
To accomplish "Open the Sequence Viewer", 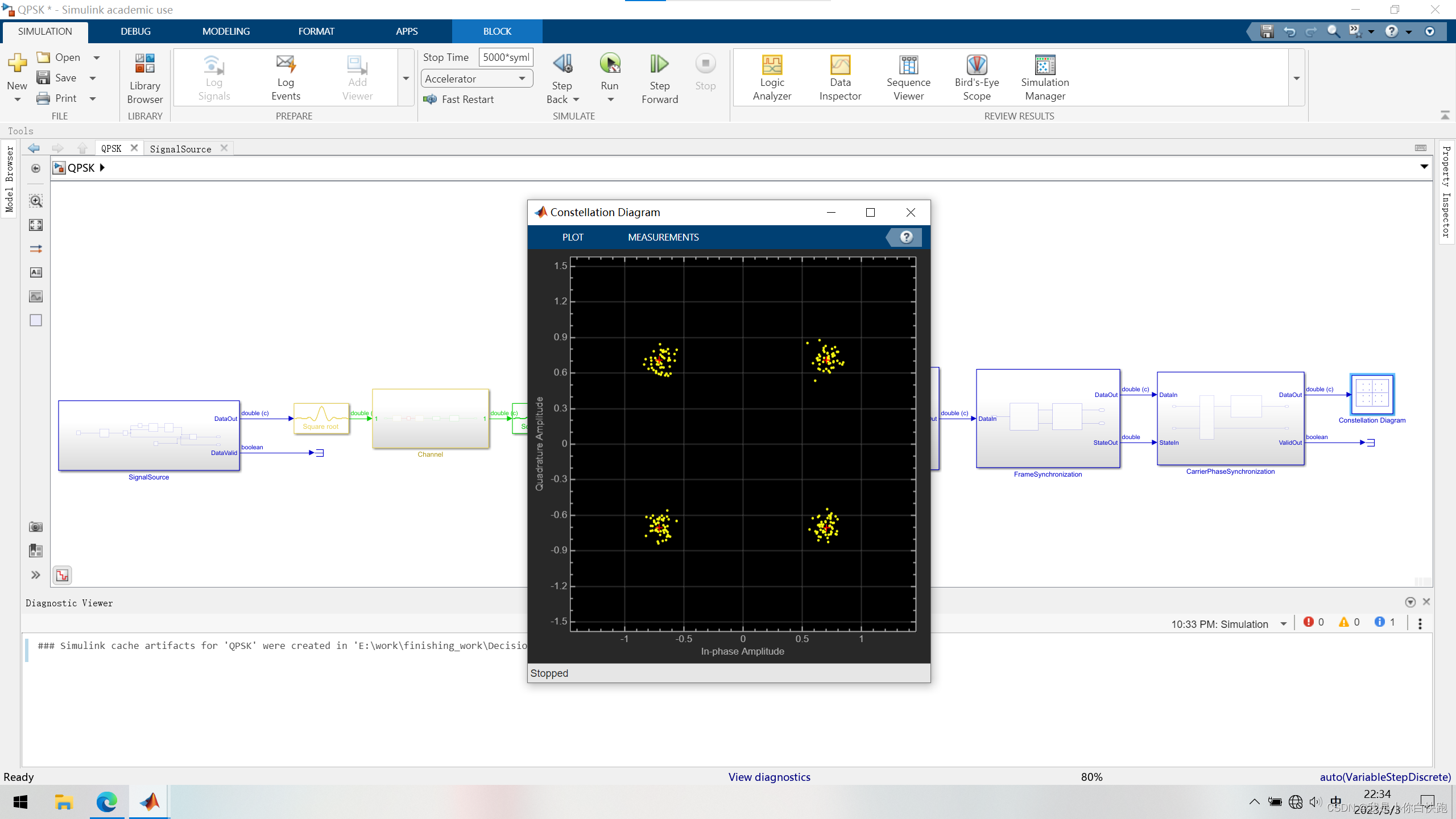I will pos(908,78).
